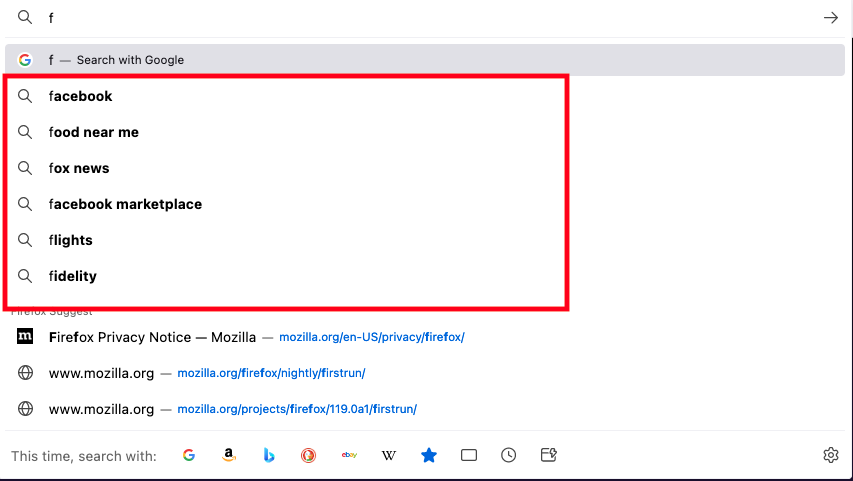This screenshot has height=481, width=853.
Task: Click the magnifier icon in address bar
Action: [x=25, y=17]
